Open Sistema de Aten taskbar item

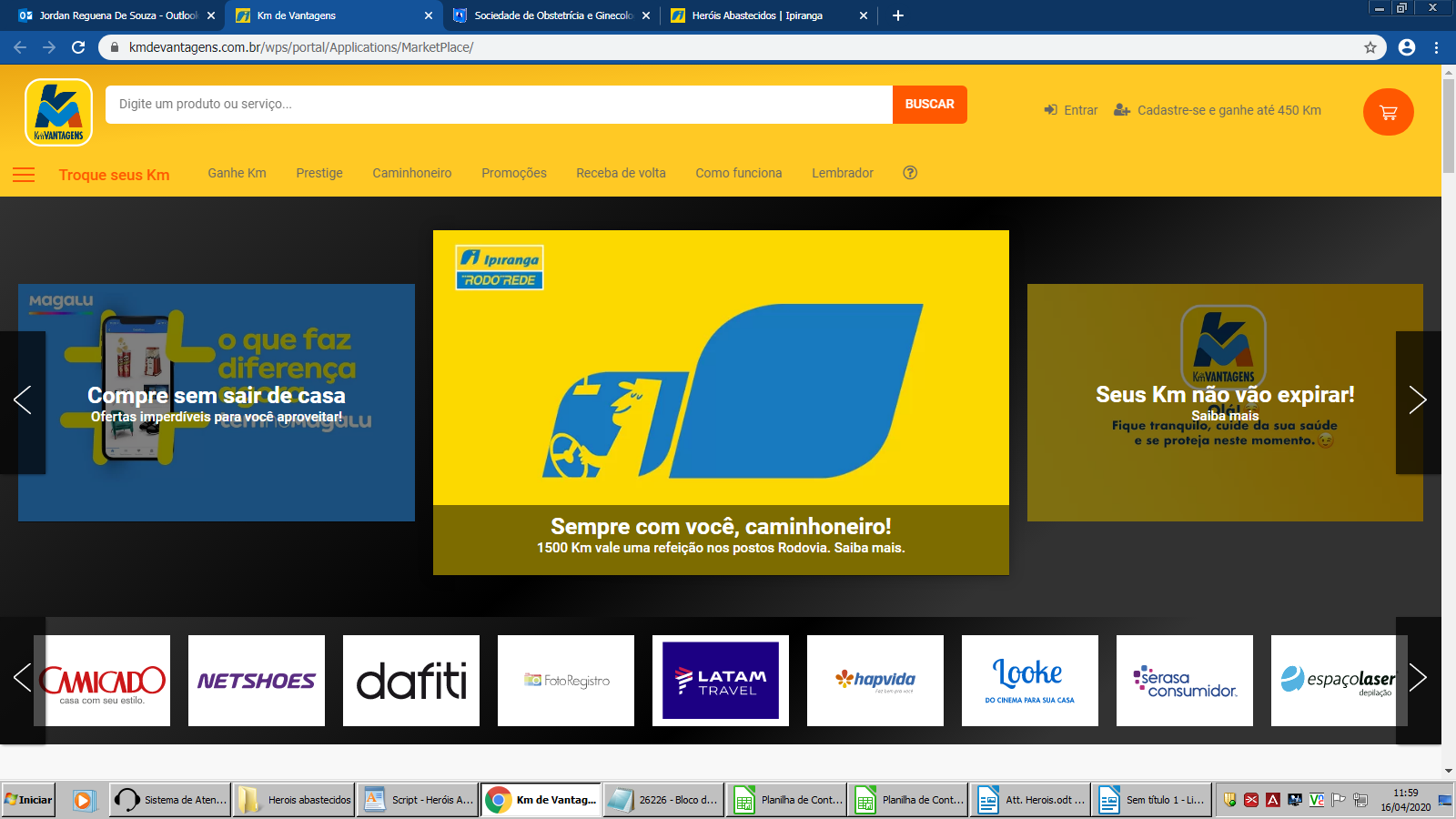tap(170, 800)
